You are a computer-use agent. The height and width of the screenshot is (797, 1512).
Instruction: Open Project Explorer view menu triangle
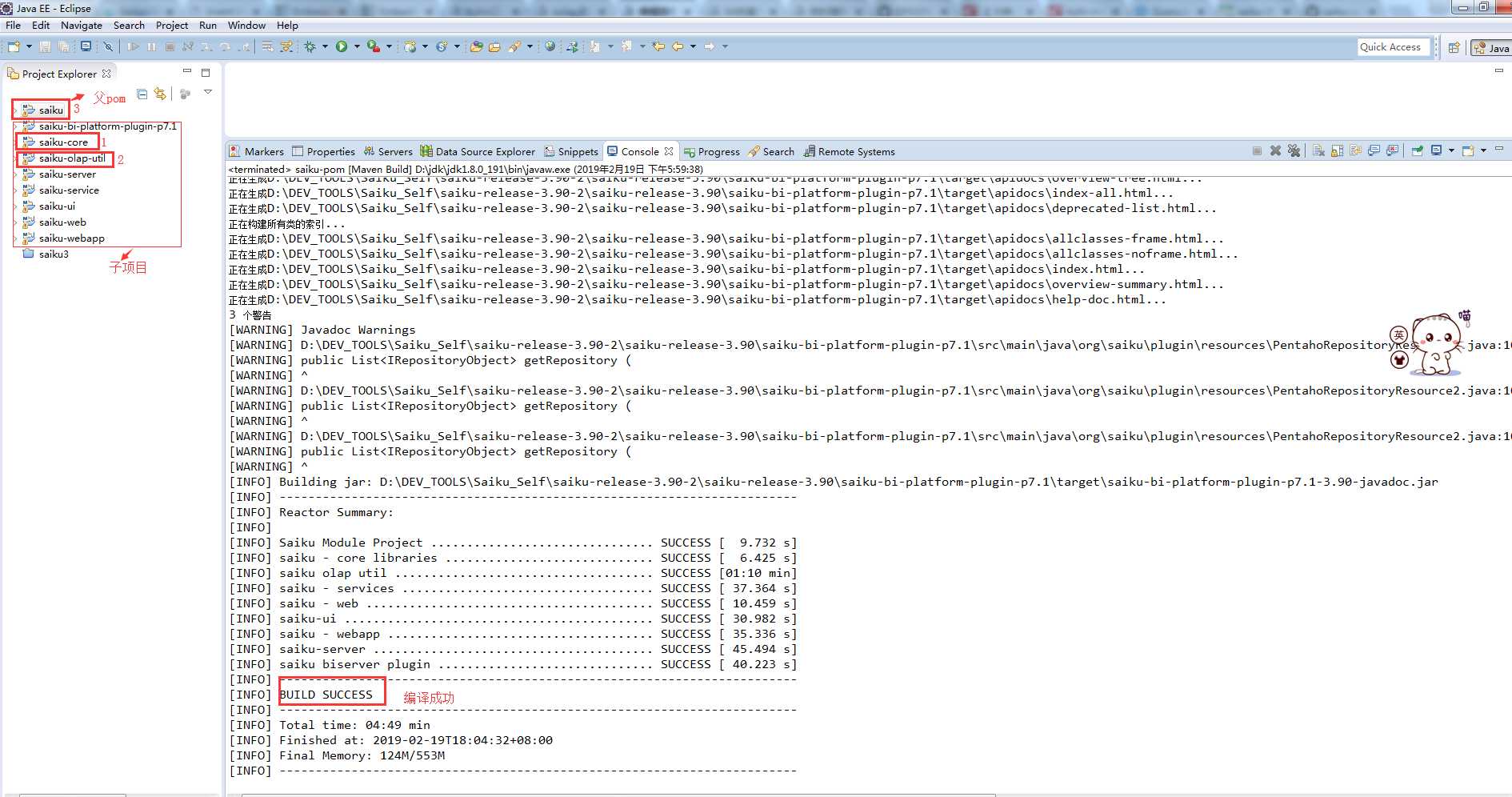click(208, 92)
